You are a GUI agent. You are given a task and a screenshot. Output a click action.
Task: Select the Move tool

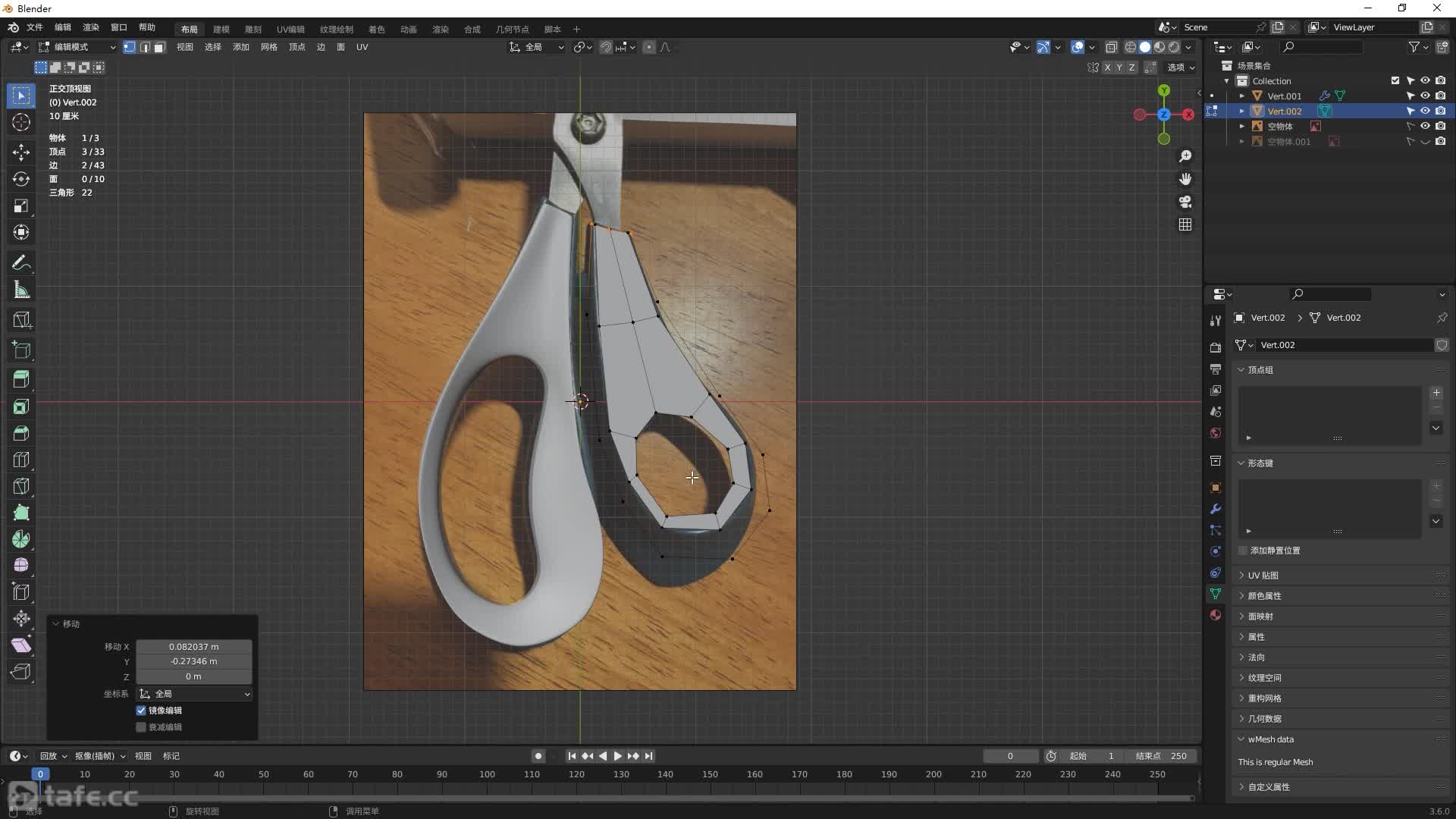tap(21, 152)
